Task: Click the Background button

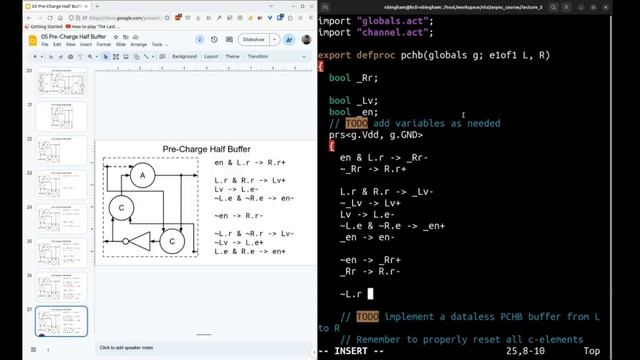Action: pyautogui.click(x=184, y=57)
